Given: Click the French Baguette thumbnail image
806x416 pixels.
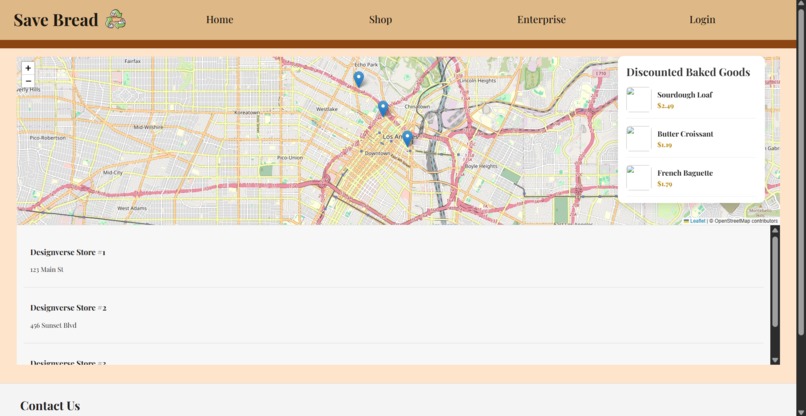Looking at the screenshot, I should (x=639, y=178).
